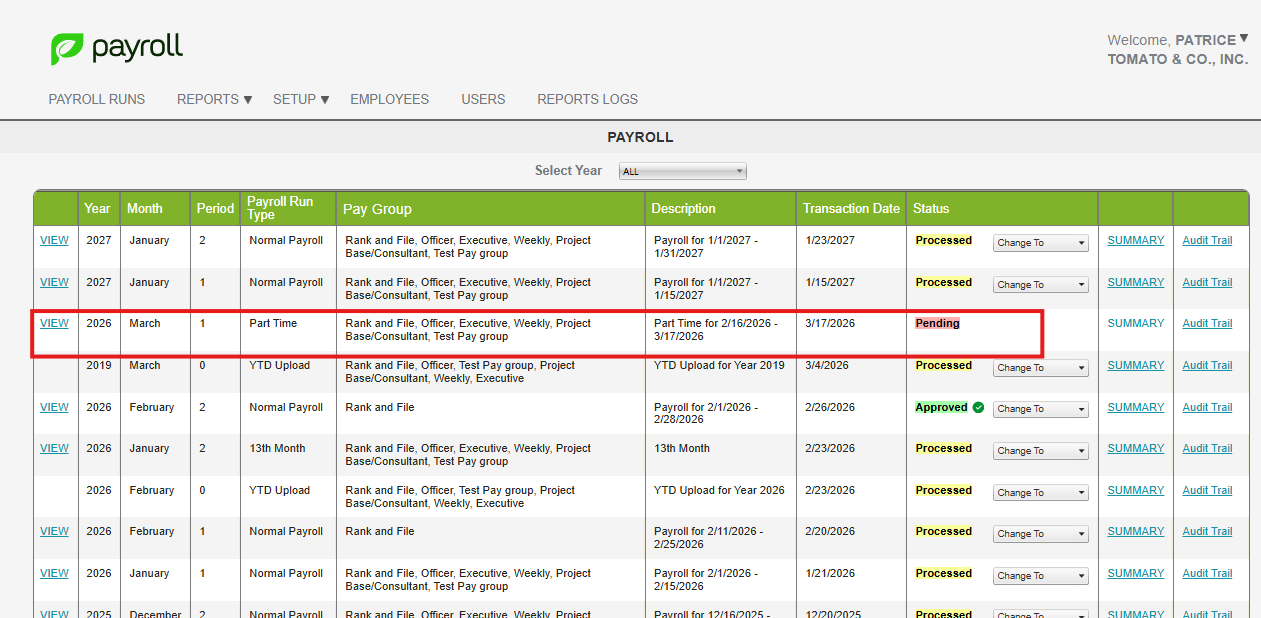
Task: Open Change To dropdown for Approved February payroll
Action: pos(1040,409)
